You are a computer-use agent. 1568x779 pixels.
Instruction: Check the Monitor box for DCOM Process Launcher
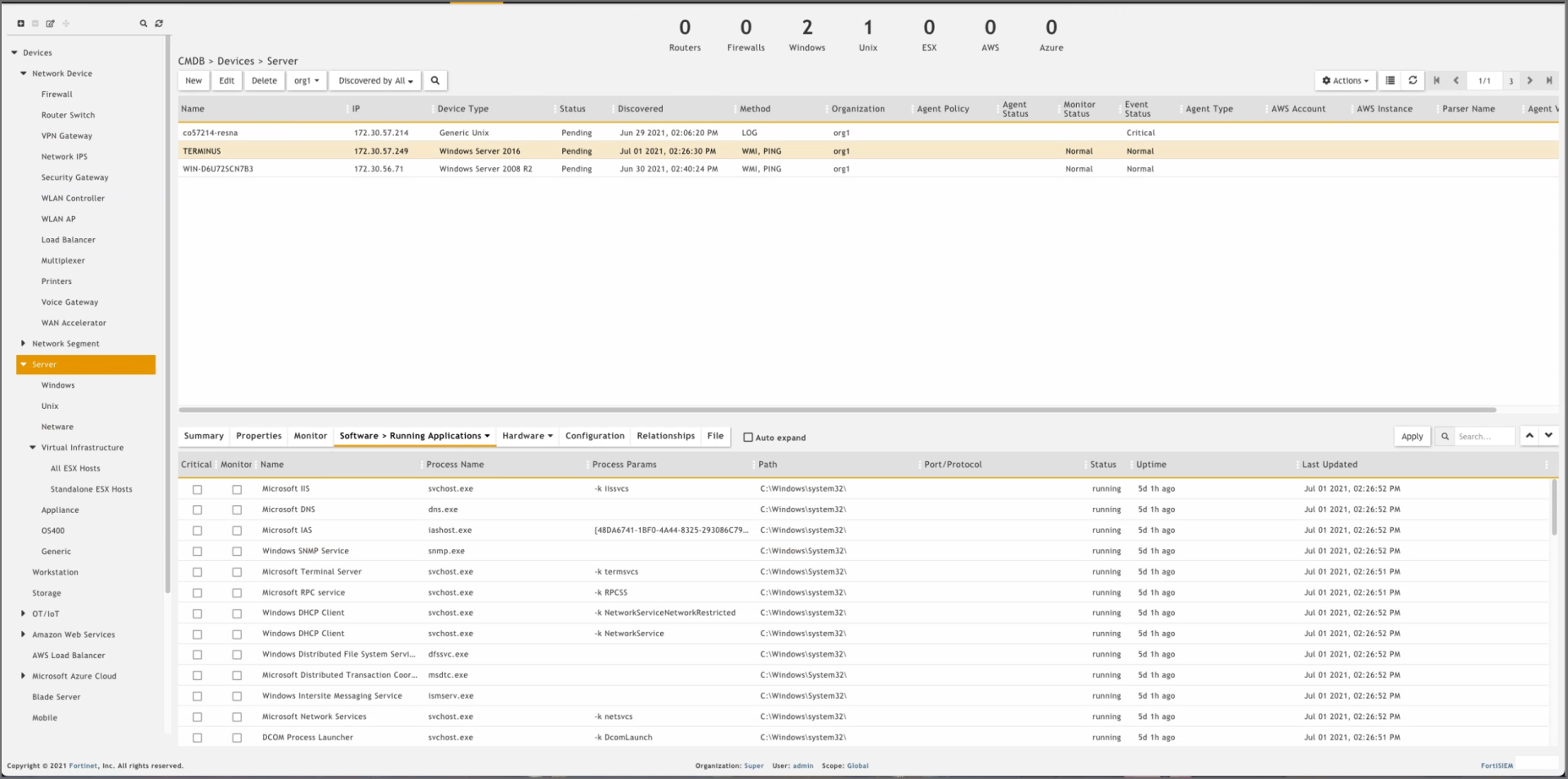point(237,738)
